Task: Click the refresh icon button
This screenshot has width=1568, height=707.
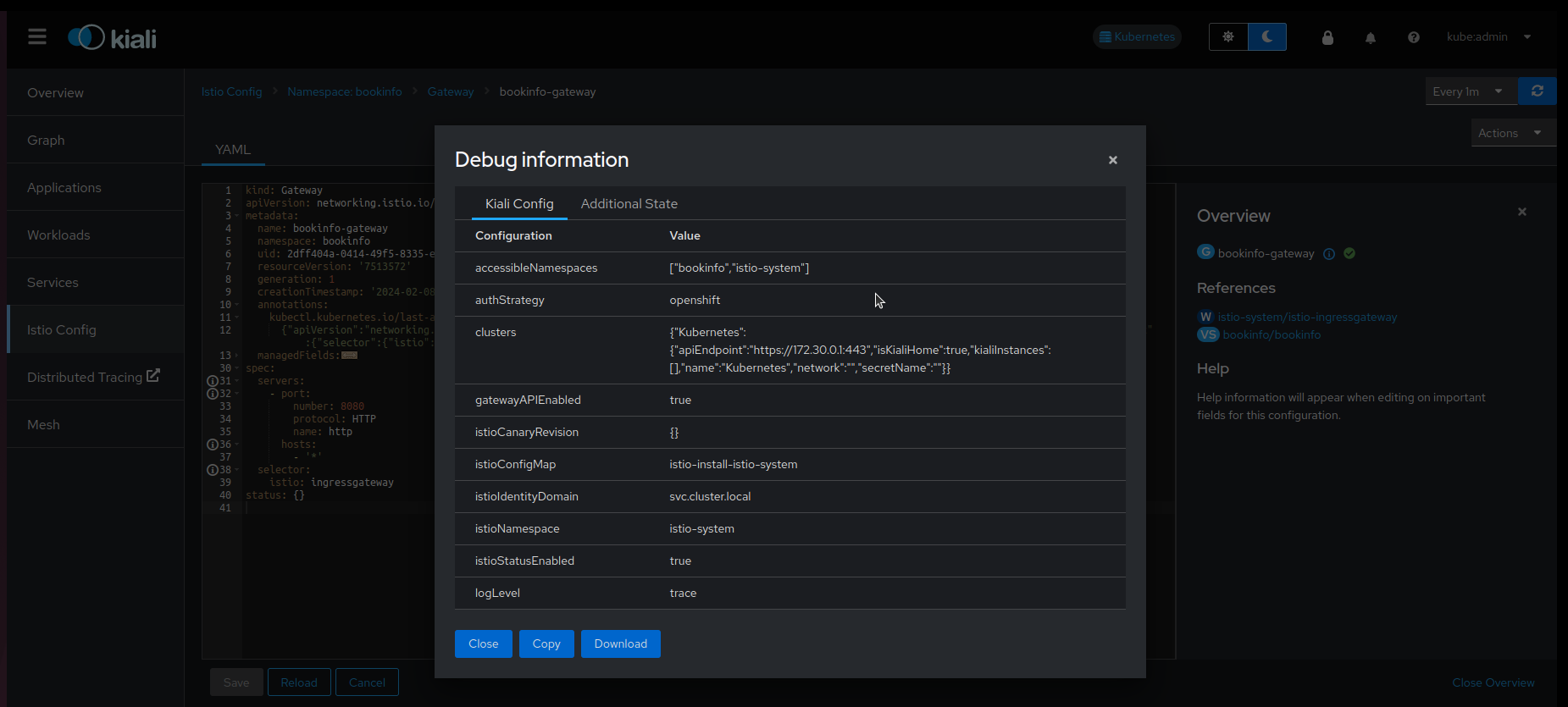Action: pyautogui.click(x=1537, y=91)
